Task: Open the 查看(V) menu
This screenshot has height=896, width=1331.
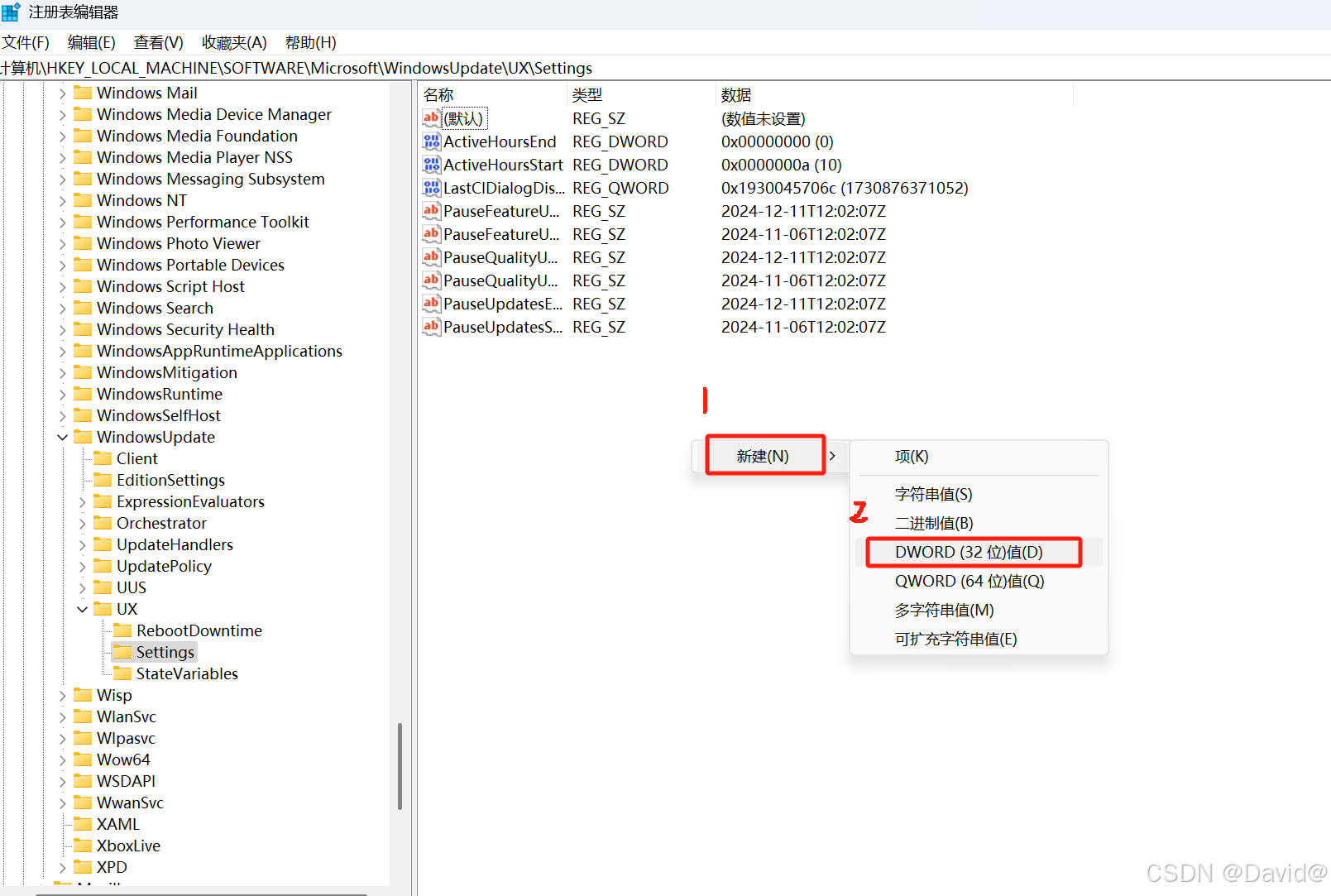Action: click(159, 42)
